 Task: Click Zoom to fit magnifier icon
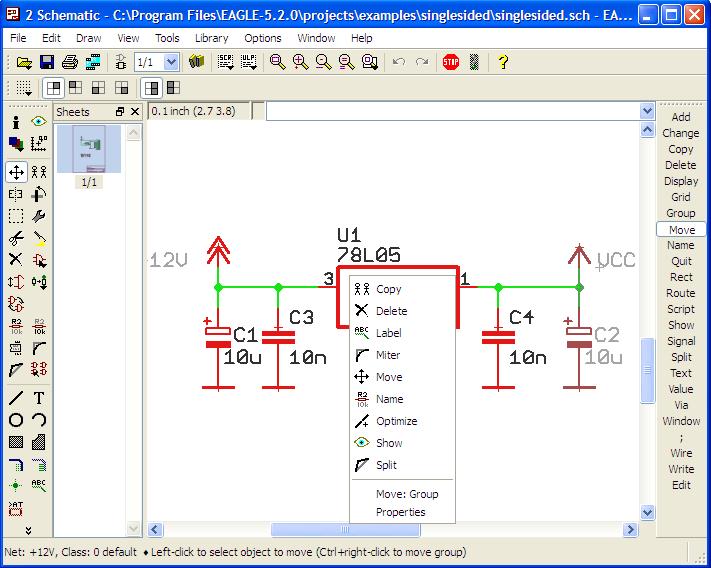pos(278,62)
